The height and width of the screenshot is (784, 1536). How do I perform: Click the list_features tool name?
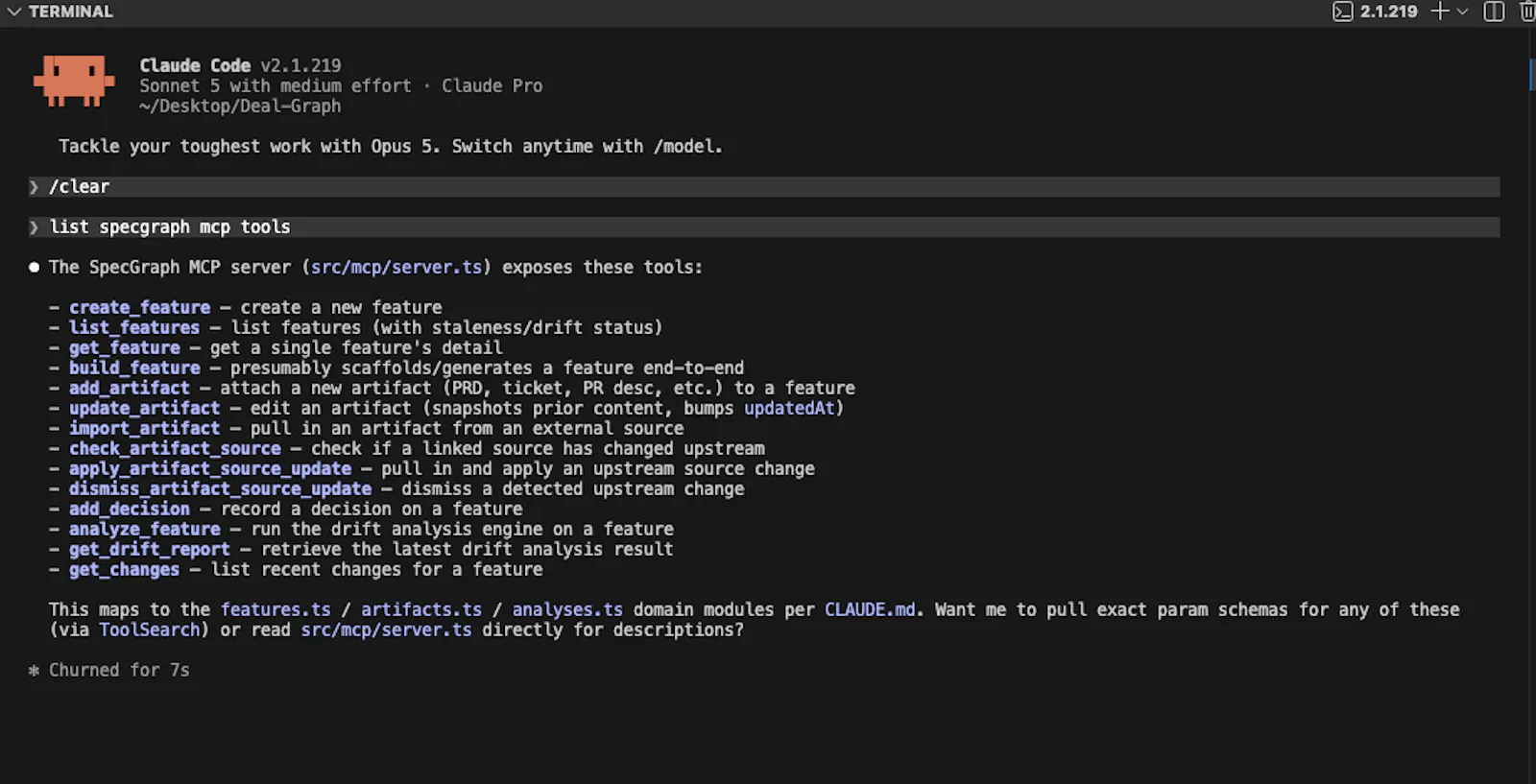point(134,327)
